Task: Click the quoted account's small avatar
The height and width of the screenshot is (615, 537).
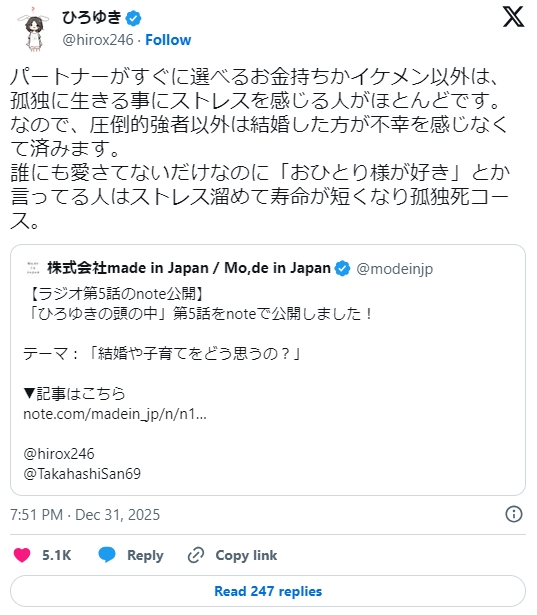Action: point(33,268)
